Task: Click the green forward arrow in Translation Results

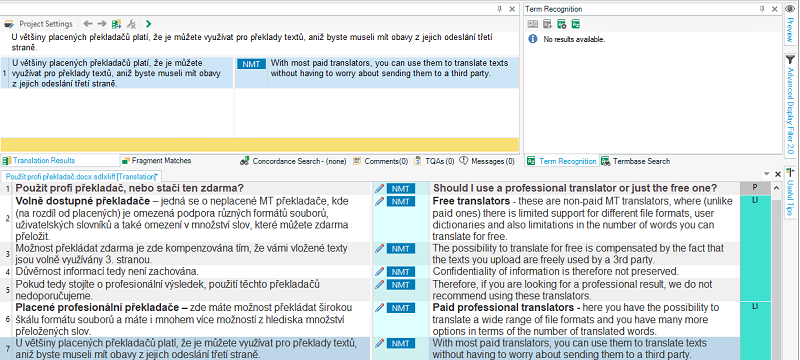Action: (x=148, y=23)
